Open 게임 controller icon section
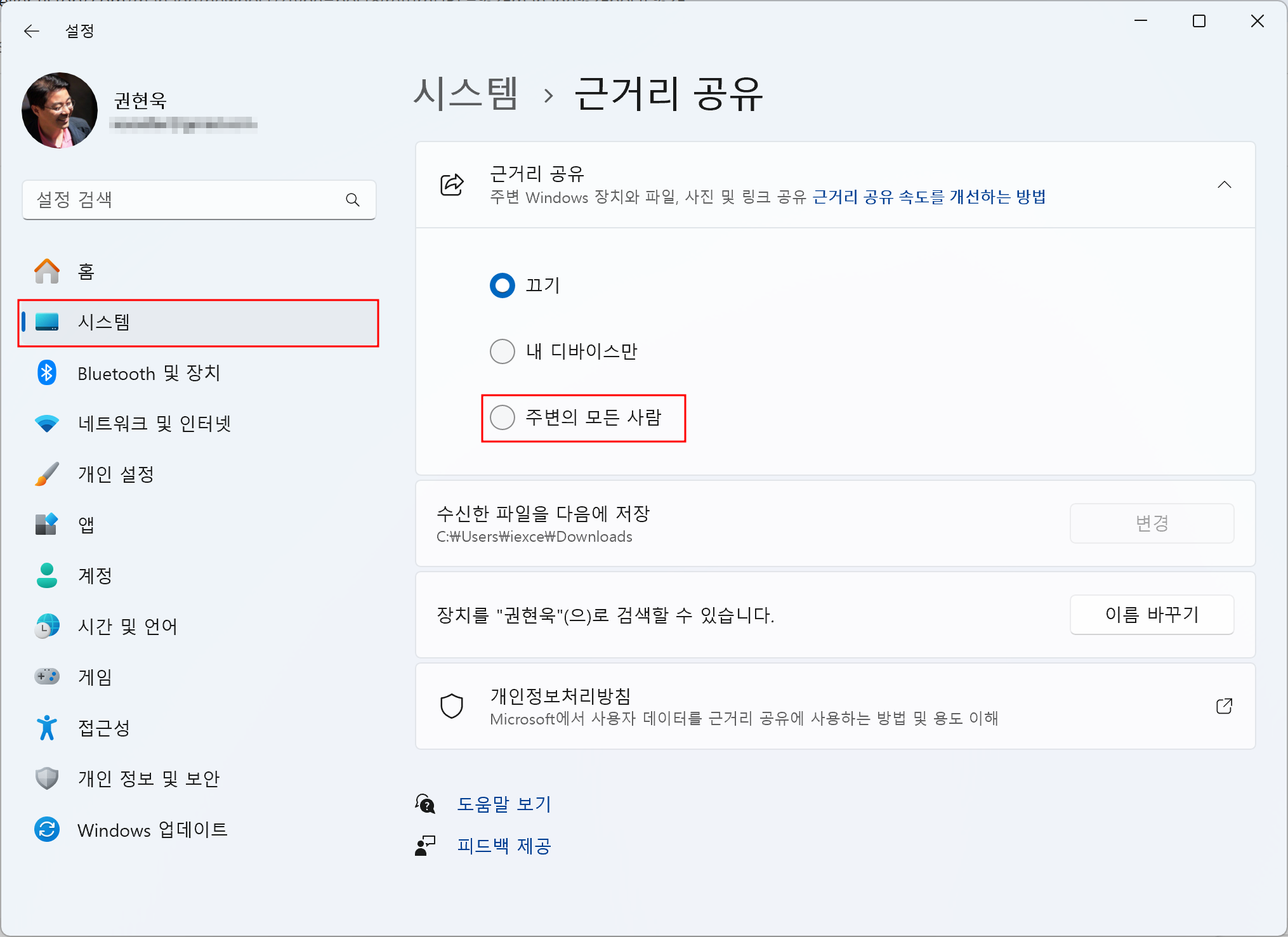 (47, 676)
